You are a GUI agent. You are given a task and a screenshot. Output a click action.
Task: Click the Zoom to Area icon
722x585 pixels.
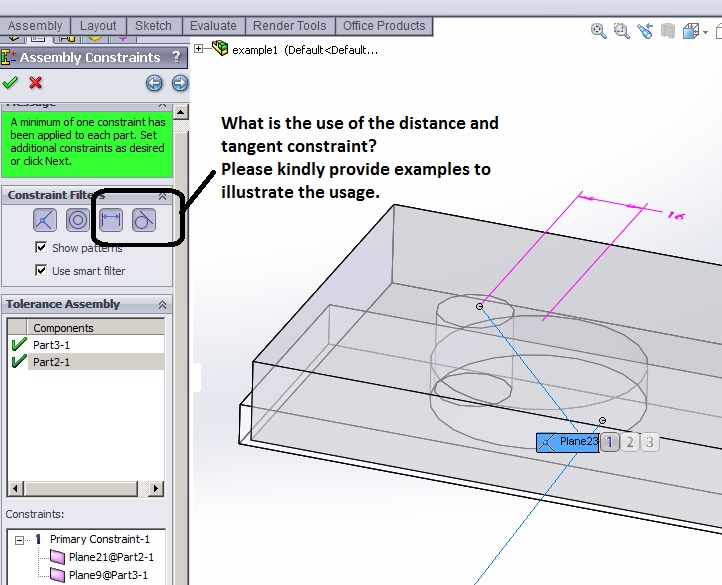click(622, 31)
